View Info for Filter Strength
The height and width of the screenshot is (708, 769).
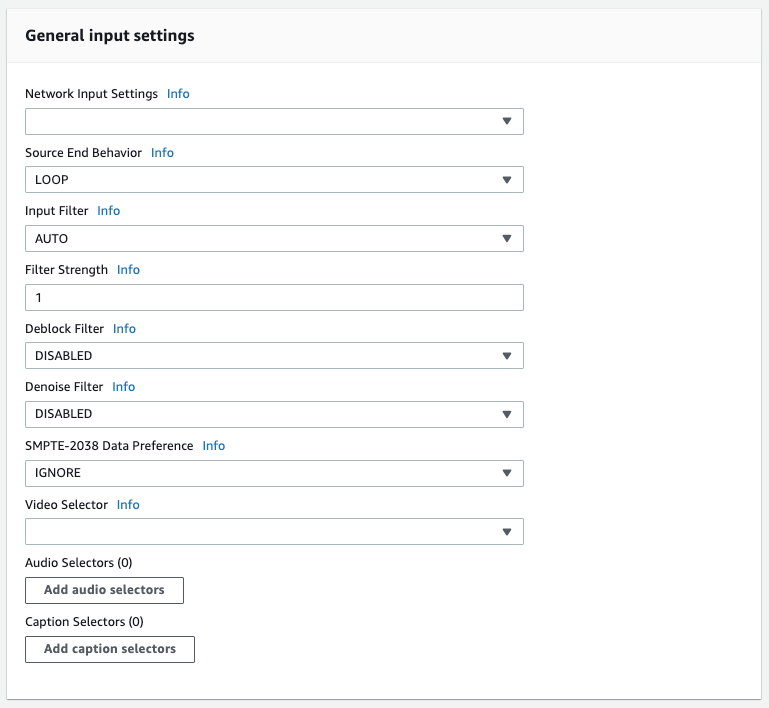128,270
